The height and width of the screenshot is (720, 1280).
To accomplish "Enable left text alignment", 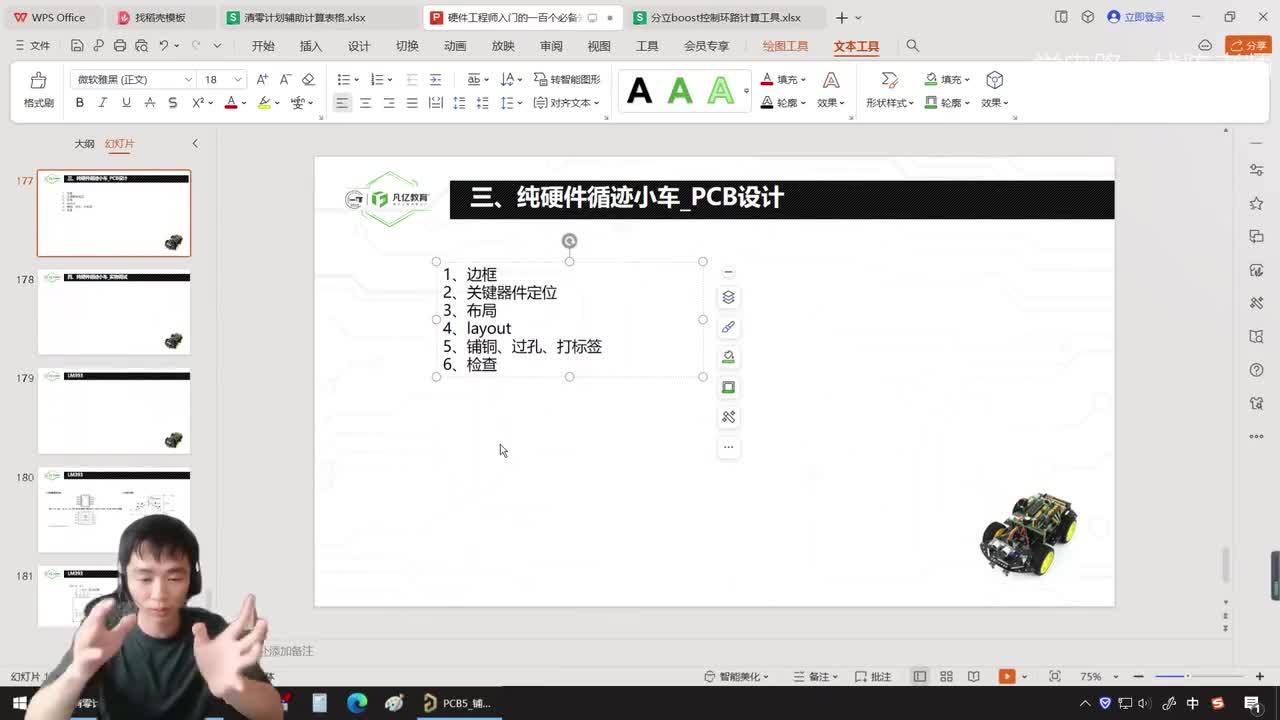I will (342, 103).
